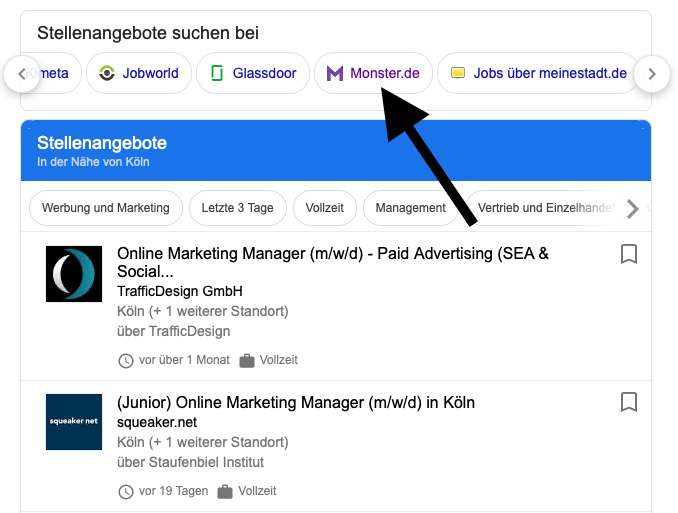Filter by Werbung und Marketing
The height and width of the screenshot is (513, 678).
coord(106,208)
